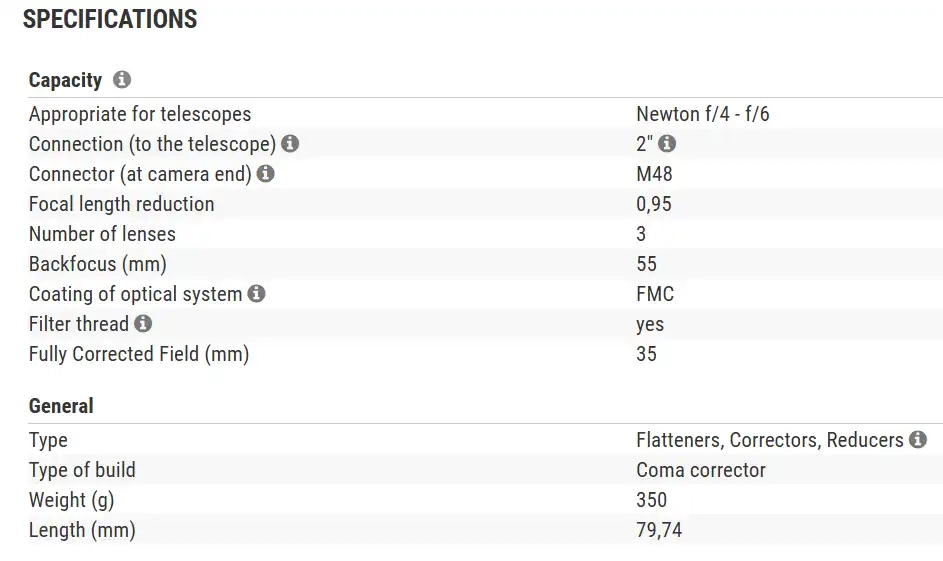Viewport: 943px width, 561px height.
Task: Select the Capacity section heading
Action: coord(65,81)
